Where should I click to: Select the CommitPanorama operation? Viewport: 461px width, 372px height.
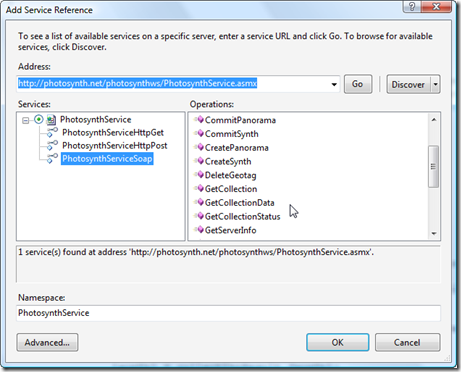pos(240,120)
